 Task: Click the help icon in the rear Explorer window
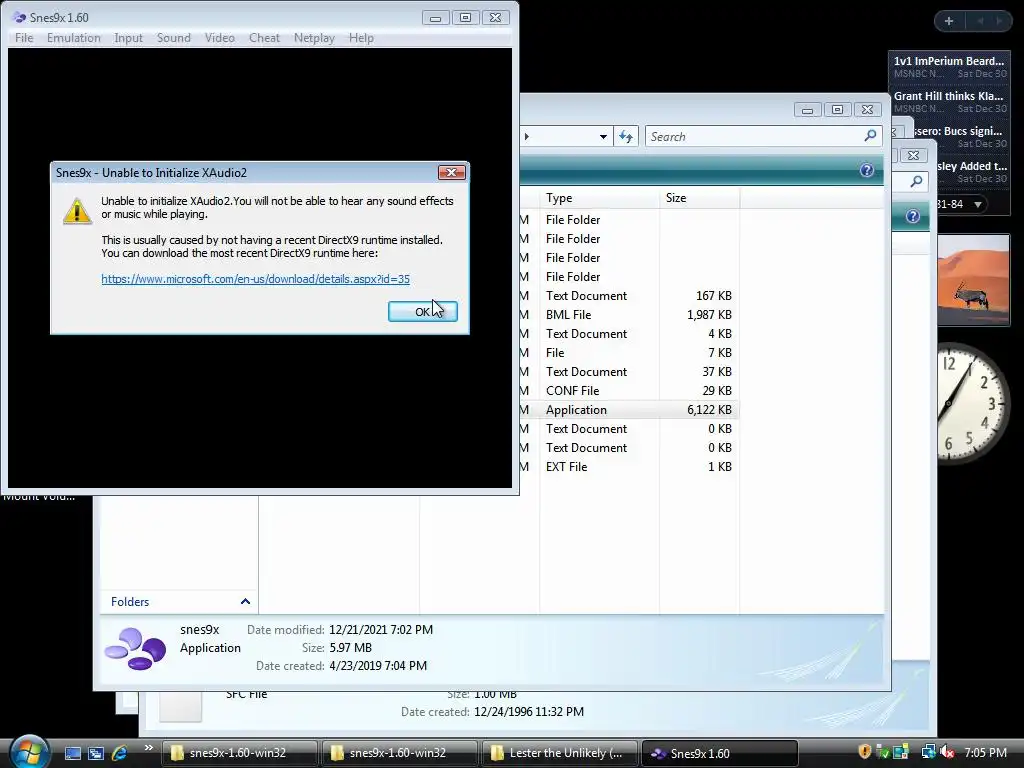[x=913, y=216]
